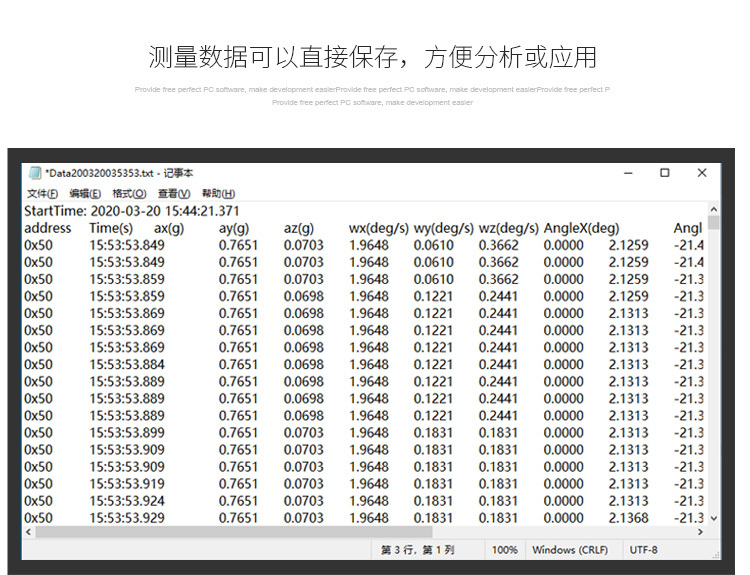Minimize the Notepad window
Image resolution: width=750 pixels, height=575 pixels.
(x=628, y=173)
